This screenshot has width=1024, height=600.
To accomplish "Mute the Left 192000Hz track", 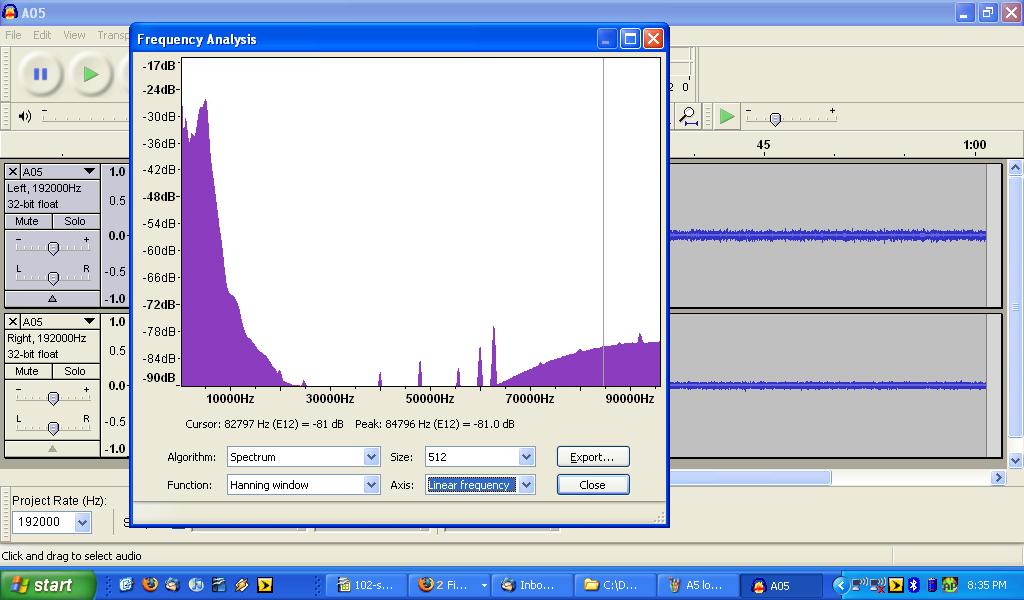I will click(x=28, y=221).
